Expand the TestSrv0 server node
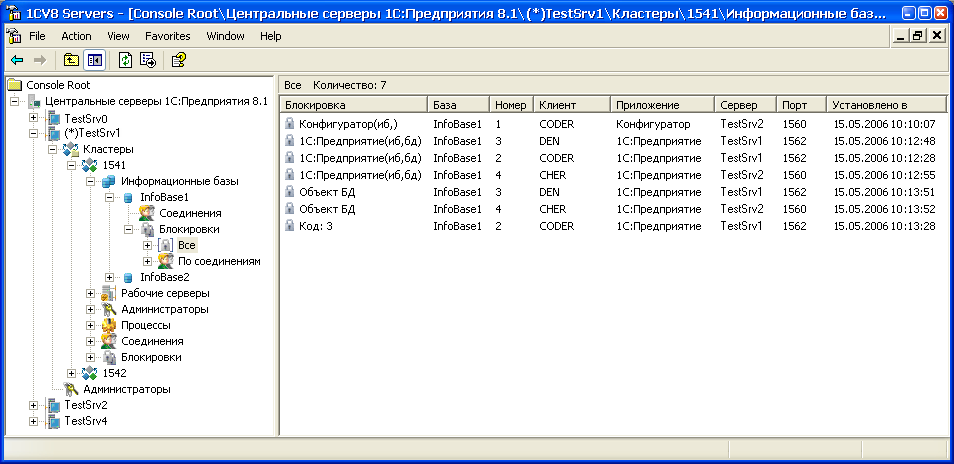The height and width of the screenshot is (464, 954). 33,117
